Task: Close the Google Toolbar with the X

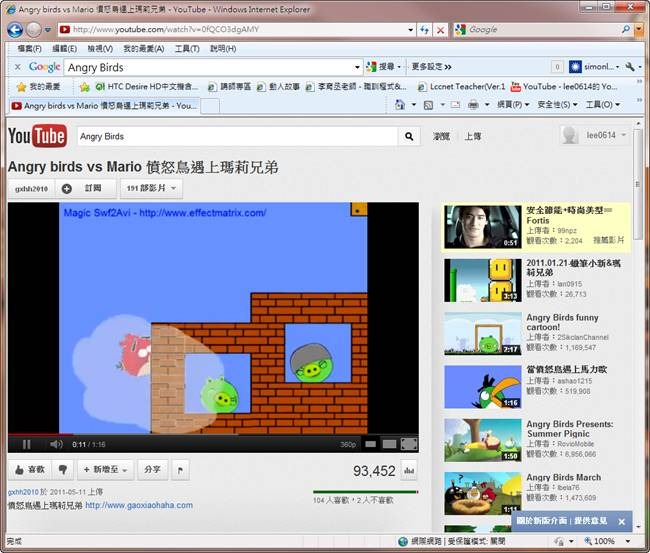Action: point(17,67)
